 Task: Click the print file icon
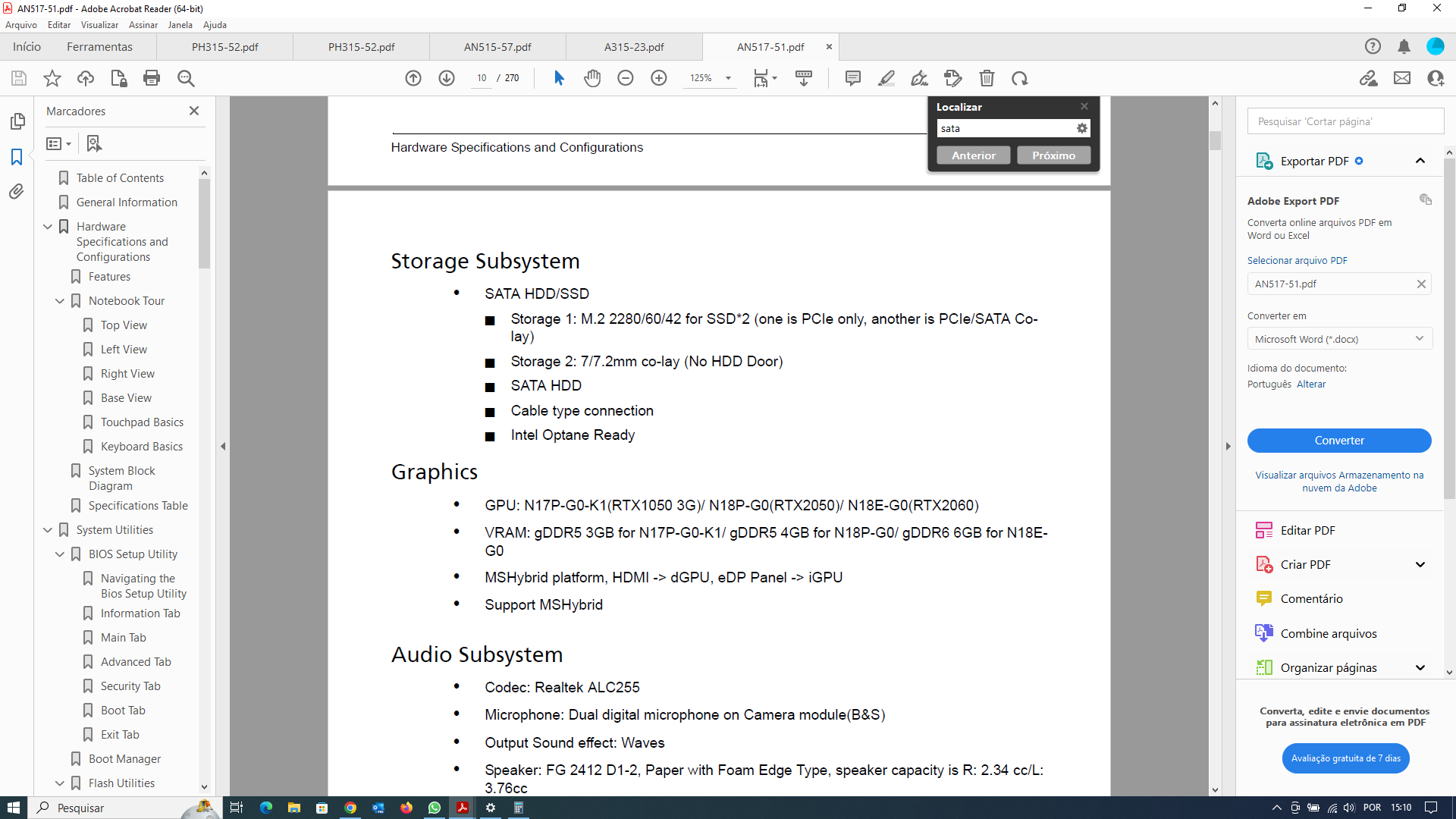coord(152,78)
